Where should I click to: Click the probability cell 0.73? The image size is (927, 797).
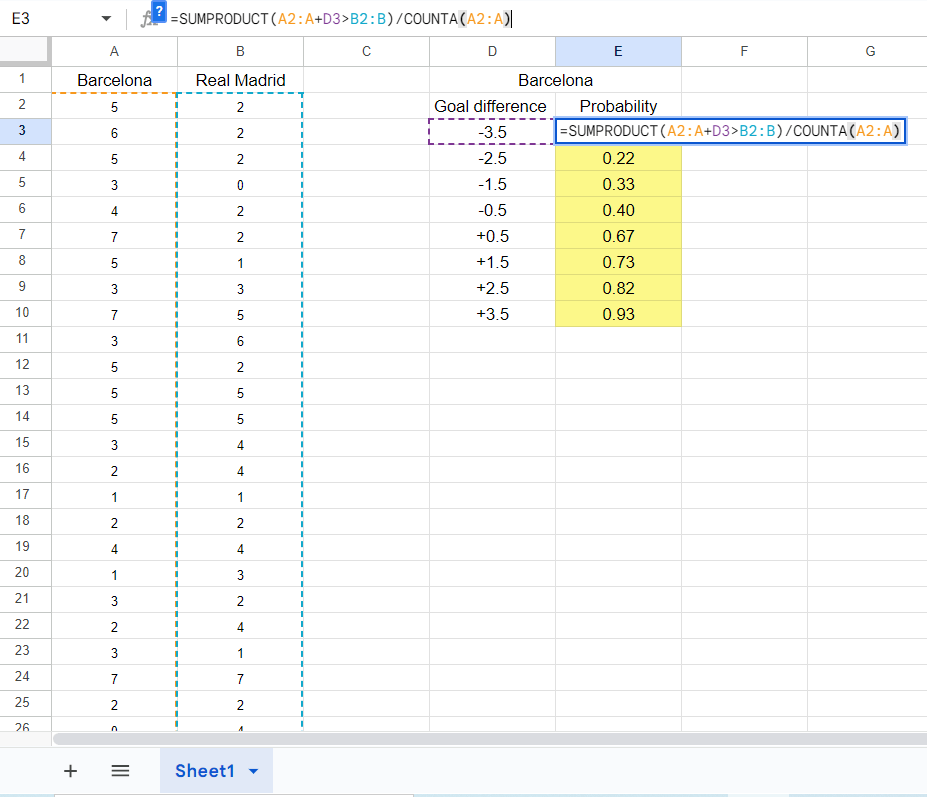[x=618, y=262]
